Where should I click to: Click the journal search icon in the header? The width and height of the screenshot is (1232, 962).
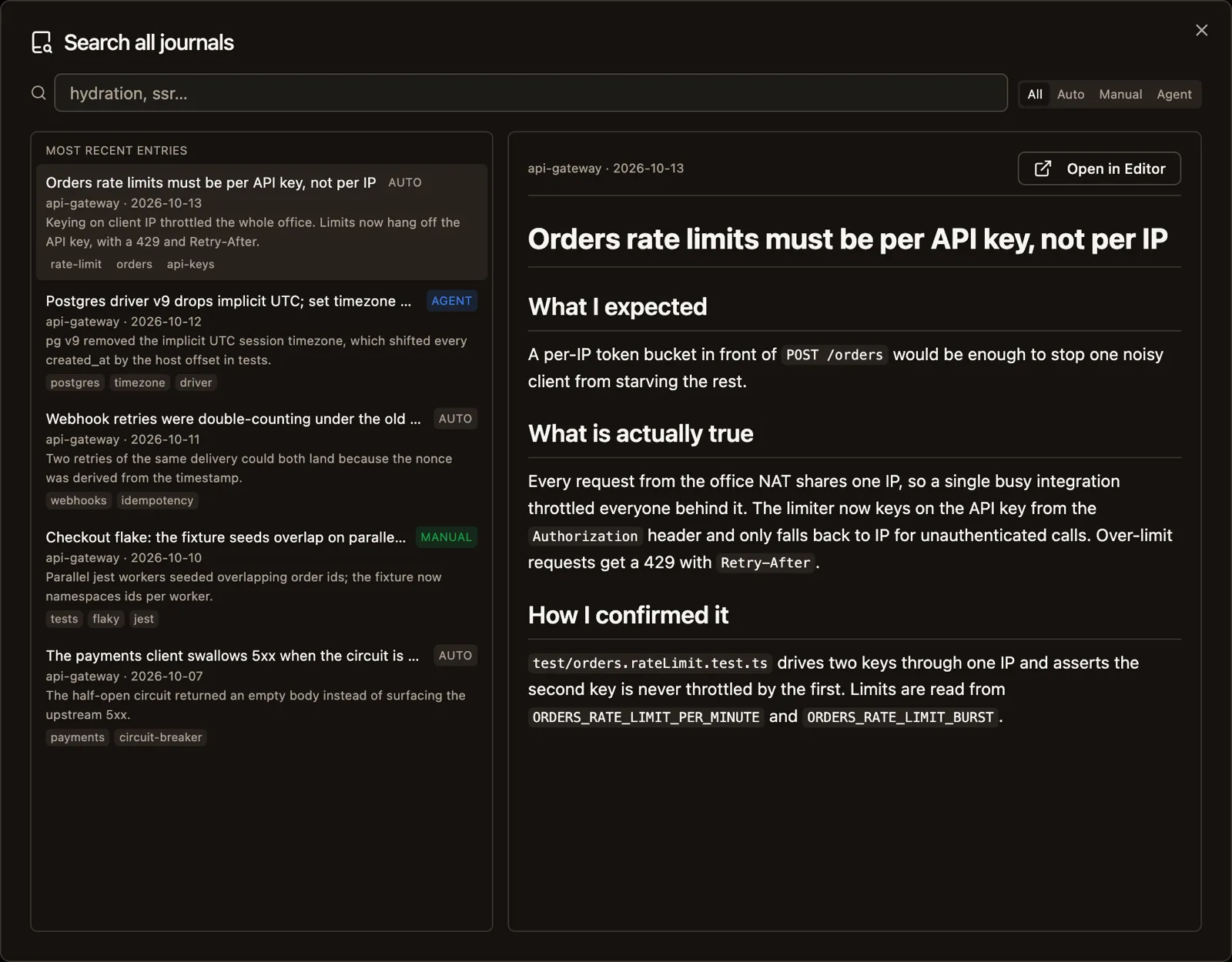(x=42, y=42)
